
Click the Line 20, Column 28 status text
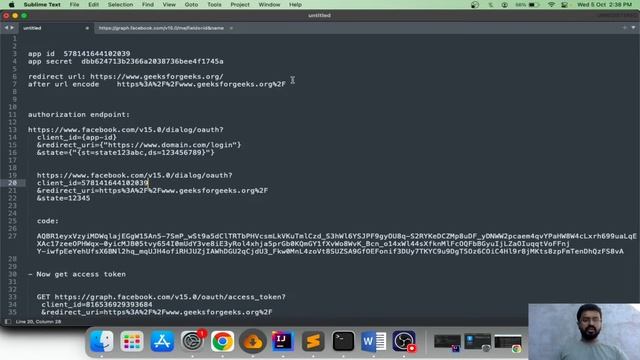(38, 322)
